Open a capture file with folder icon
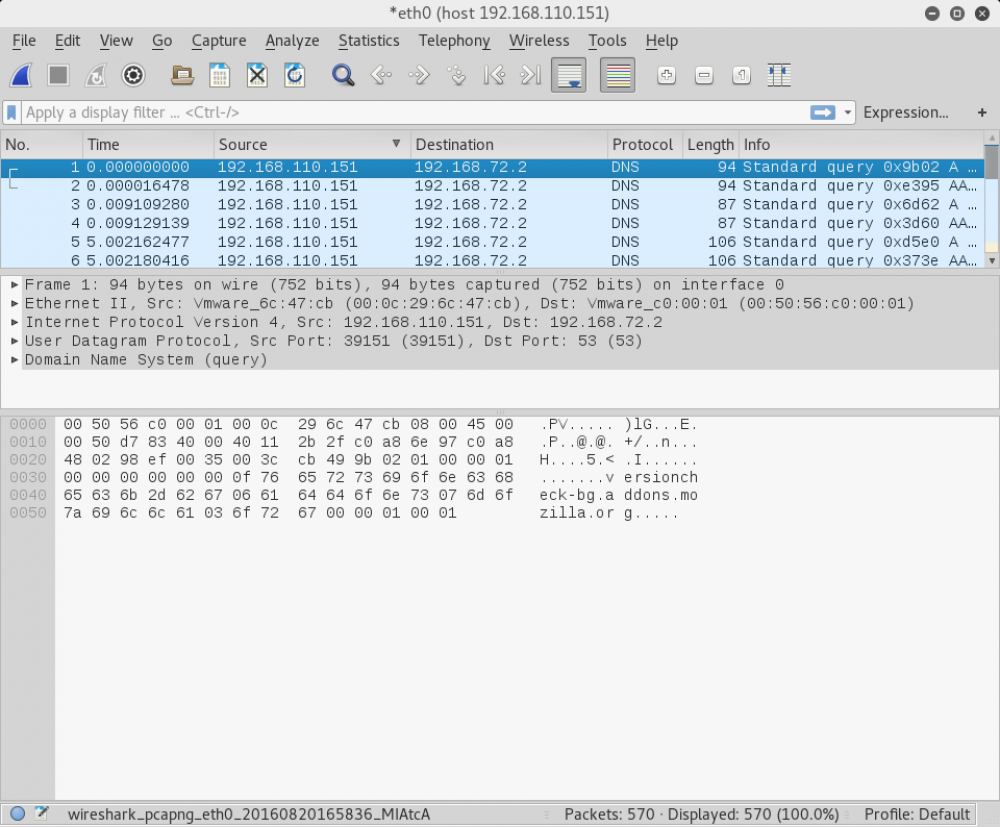The image size is (1000, 827). [182, 76]
